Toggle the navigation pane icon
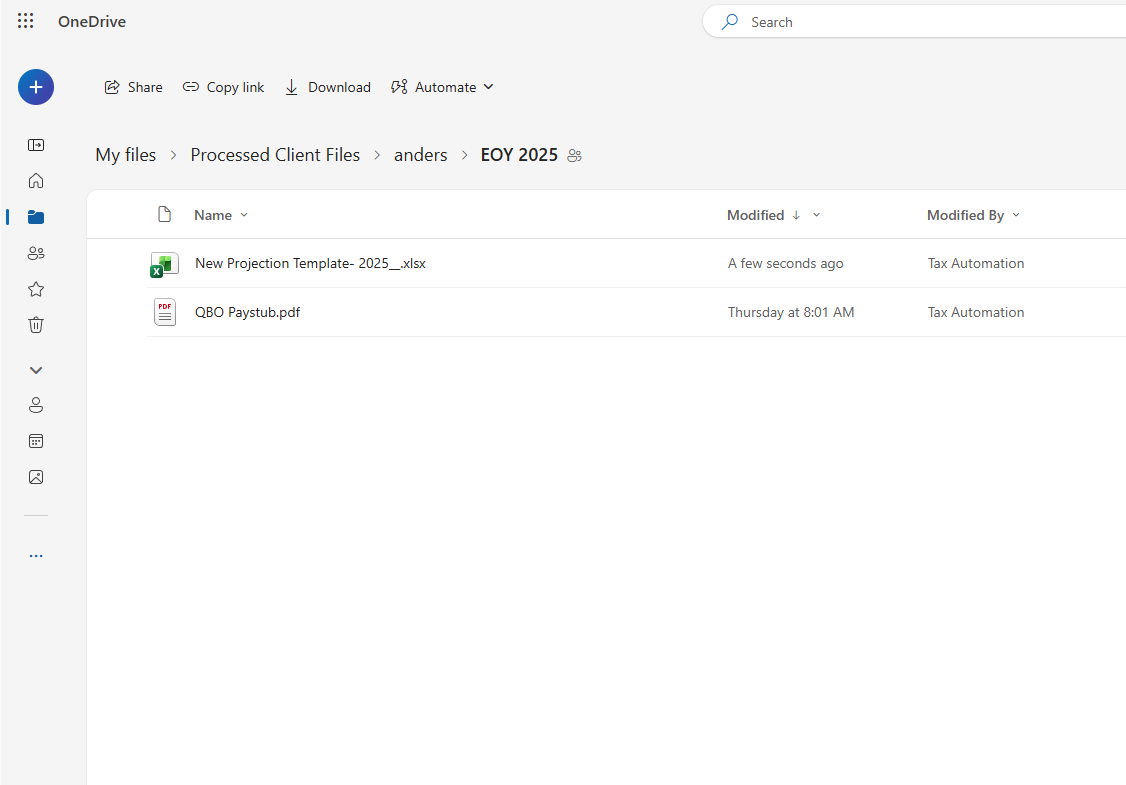1126x785 pixels. tap(36, 145)
